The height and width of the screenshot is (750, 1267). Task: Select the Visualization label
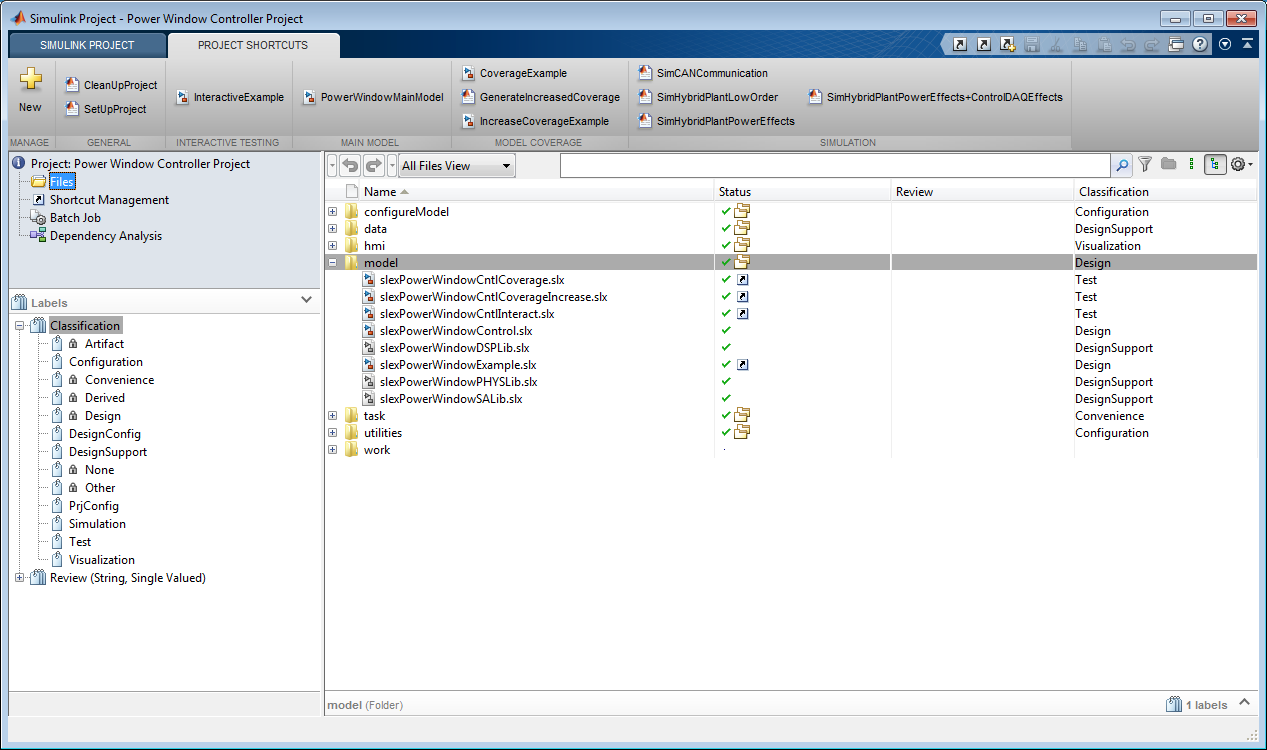[x=102, y=560]
